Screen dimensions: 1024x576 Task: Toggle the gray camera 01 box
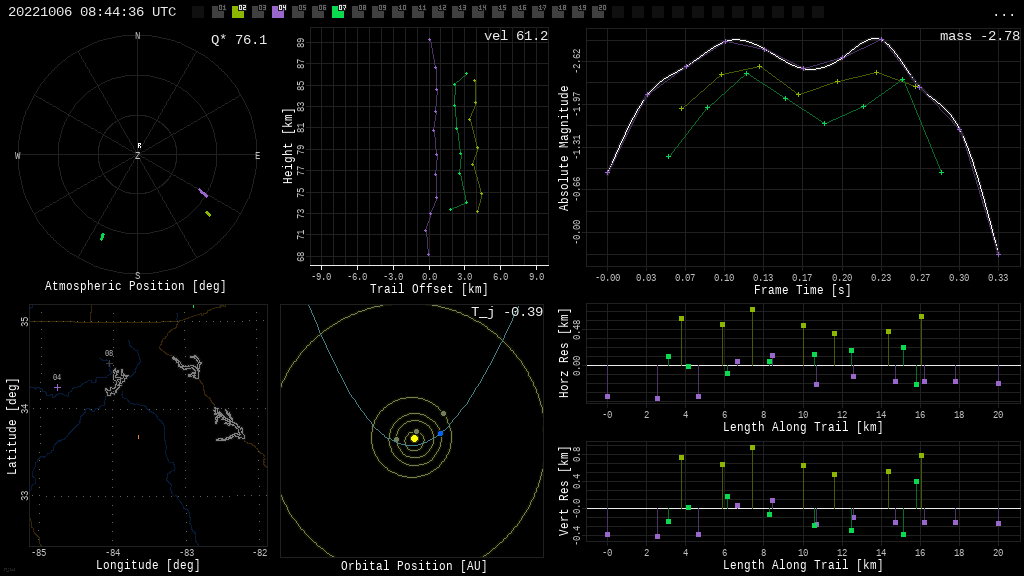coord(218,12)
